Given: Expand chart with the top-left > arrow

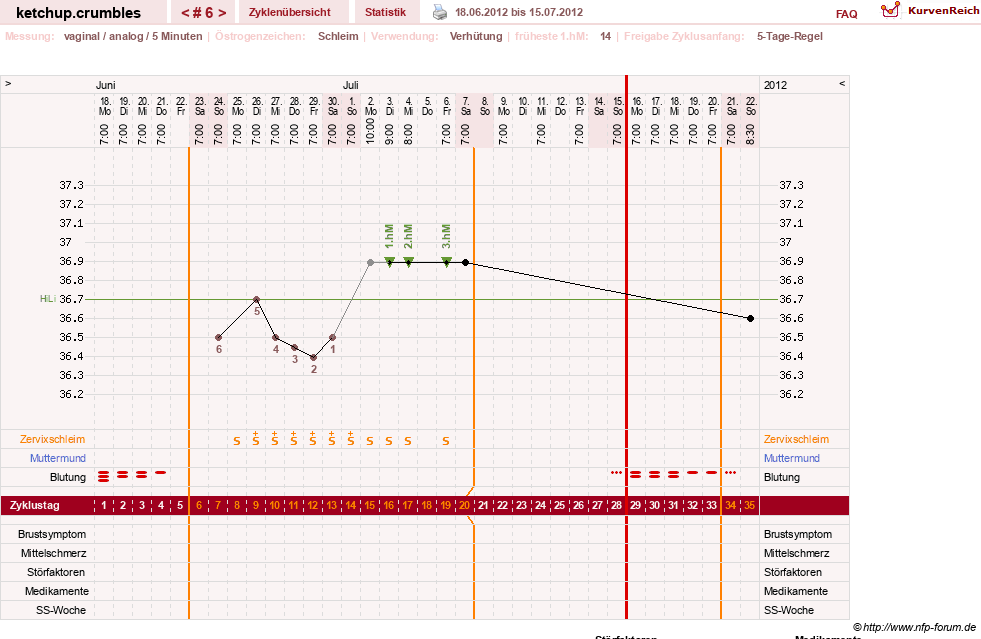Looking at the screenshot, I should click(8, 83).
